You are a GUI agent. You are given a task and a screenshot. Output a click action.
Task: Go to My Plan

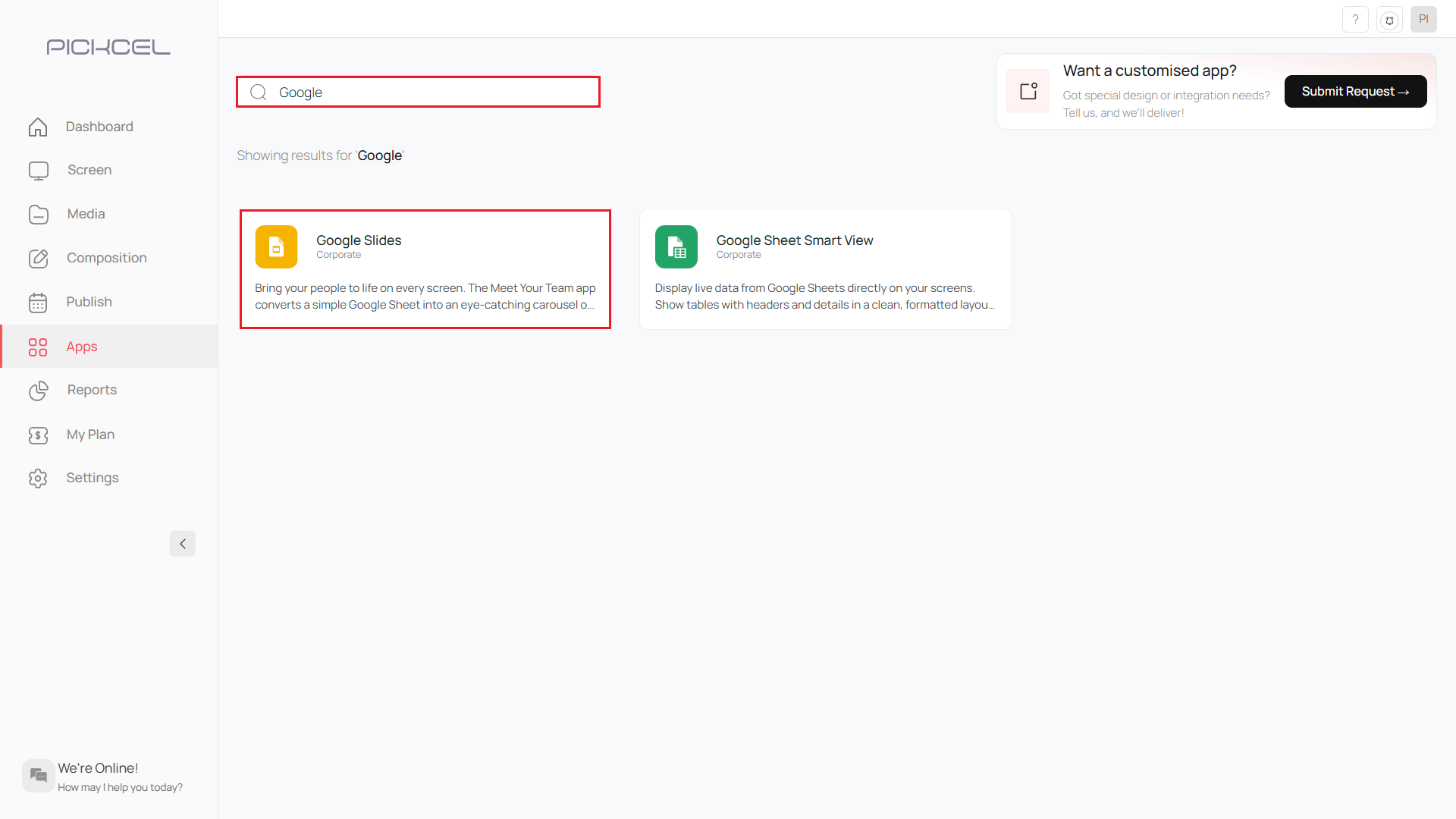coord(90,435)
